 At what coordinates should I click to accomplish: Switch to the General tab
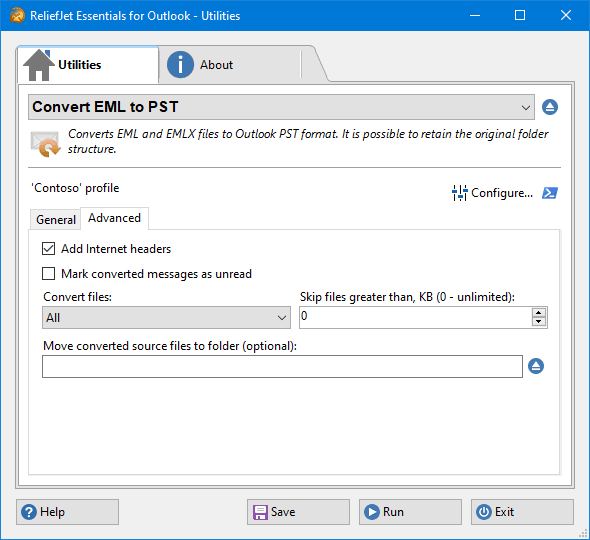click(56, 219)
